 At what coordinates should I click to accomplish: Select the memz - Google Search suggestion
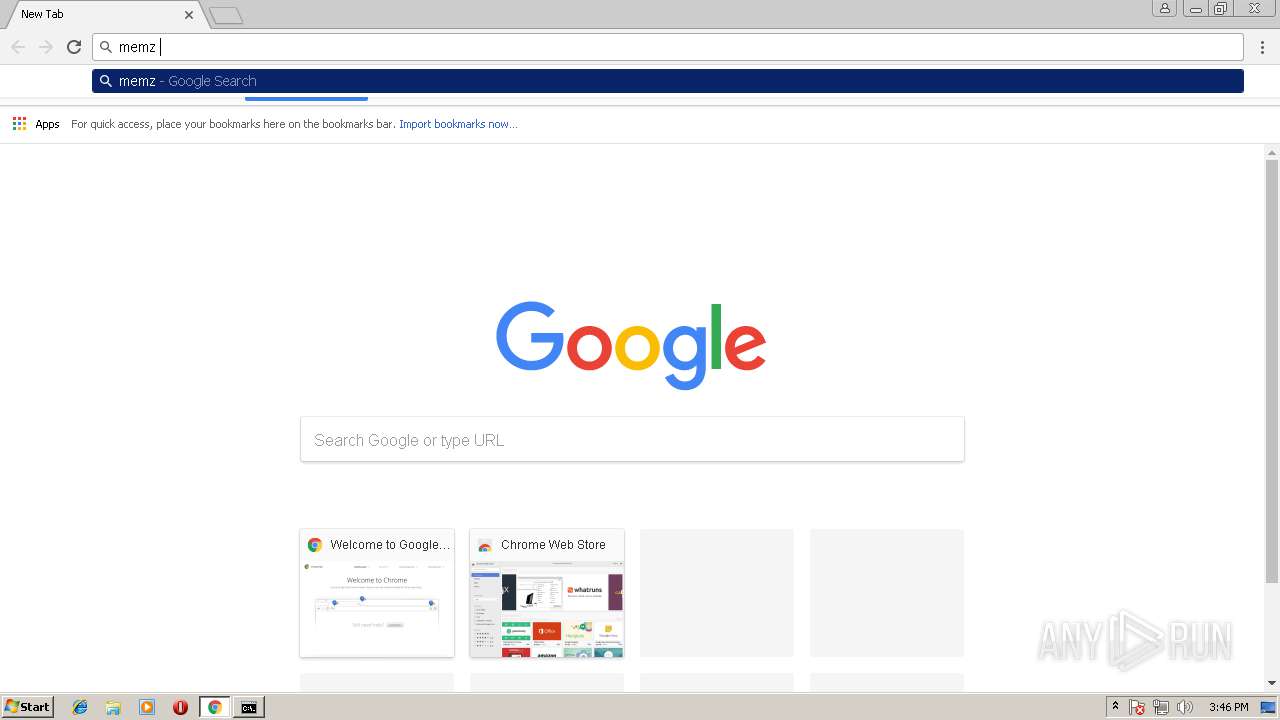pyautogui.click(x=668, y=81)
